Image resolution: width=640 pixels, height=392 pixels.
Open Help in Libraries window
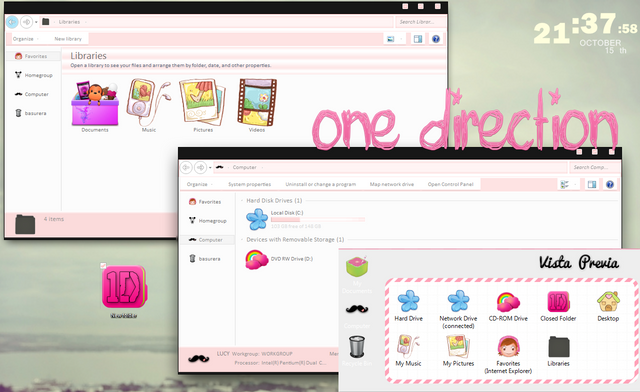[x=436, y=39]
